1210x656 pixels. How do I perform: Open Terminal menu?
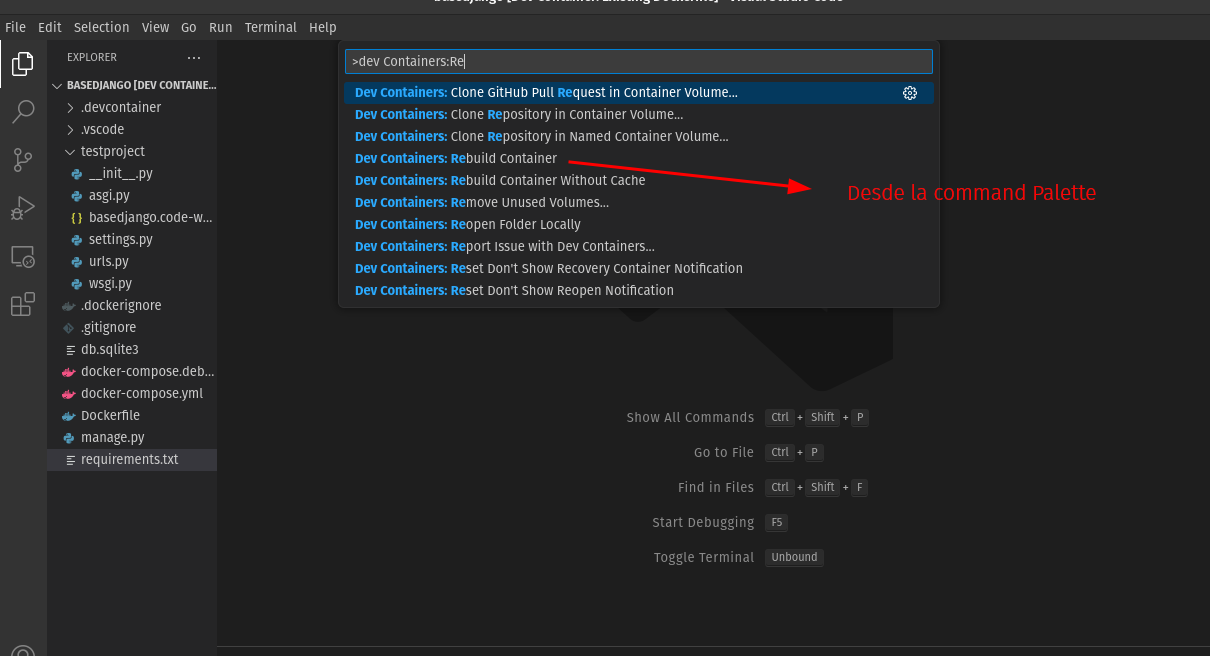click(271, 27)
